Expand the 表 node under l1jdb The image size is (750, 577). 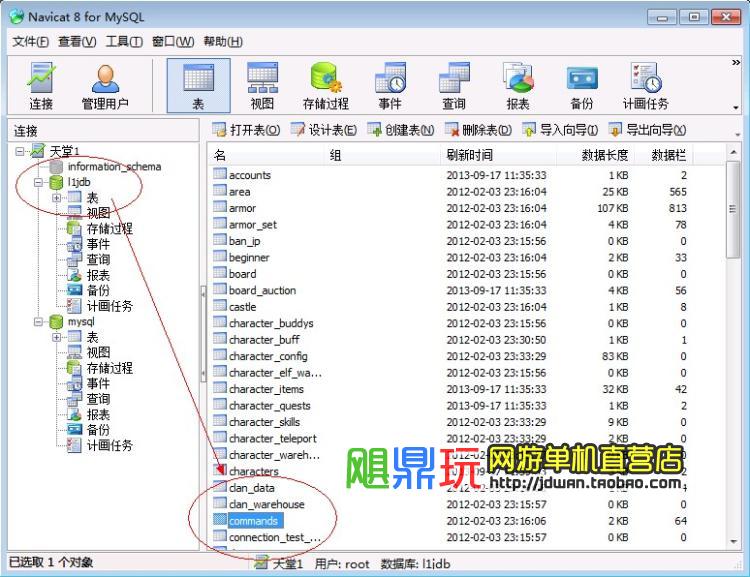click(x=56, y=198)
